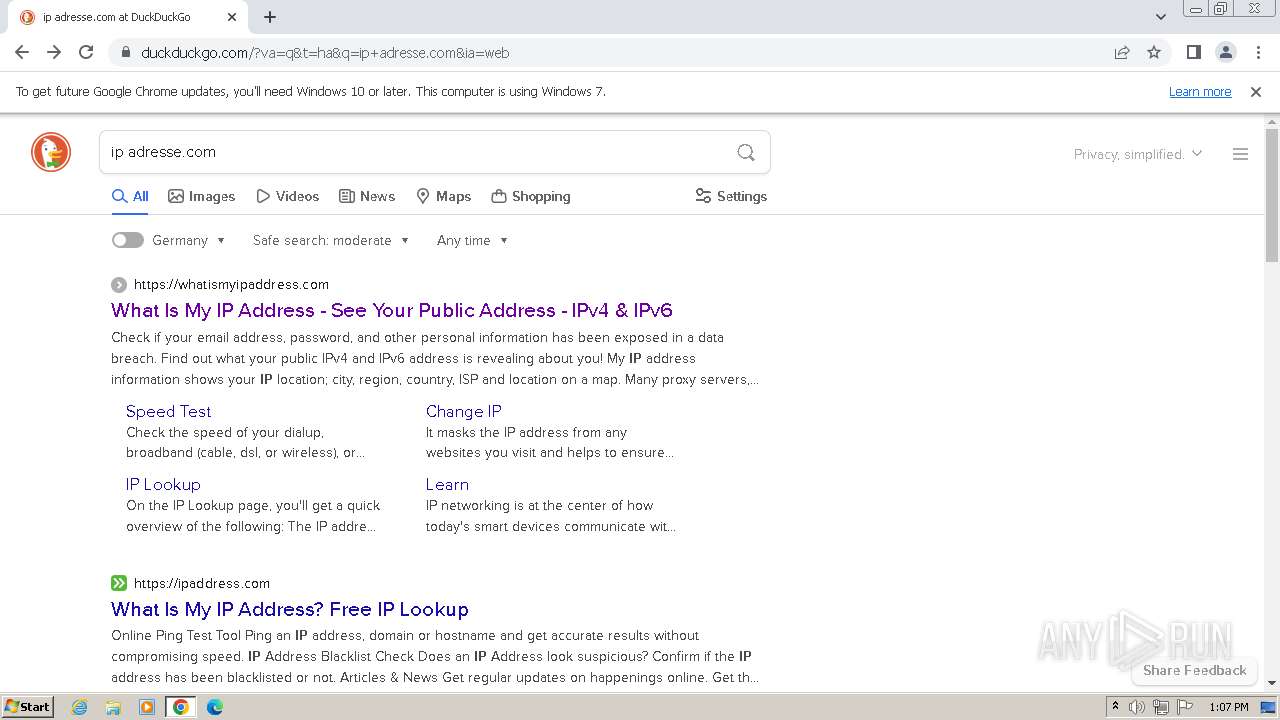This screenshot has width=1280, height=720.
Task: Go forward with the browser forward arrow
Action: (x=54, y=52)
